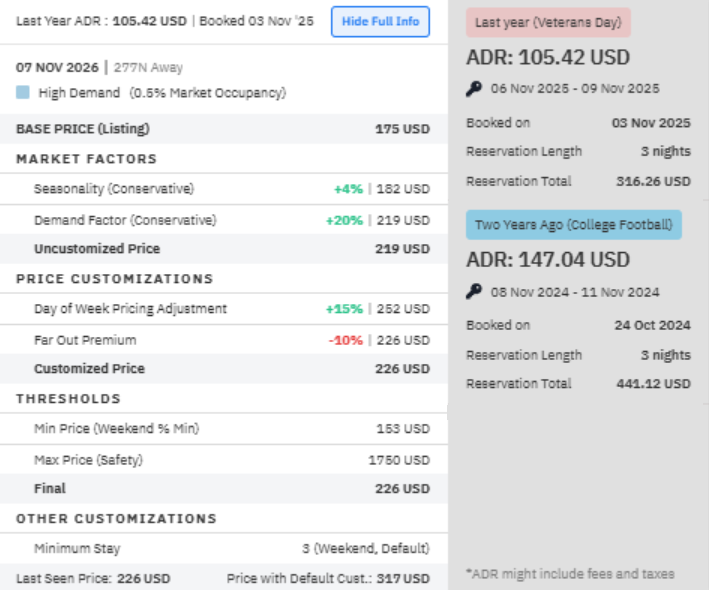
Task: Click the -10% Far Out Premium value
Action: point(345,340)
